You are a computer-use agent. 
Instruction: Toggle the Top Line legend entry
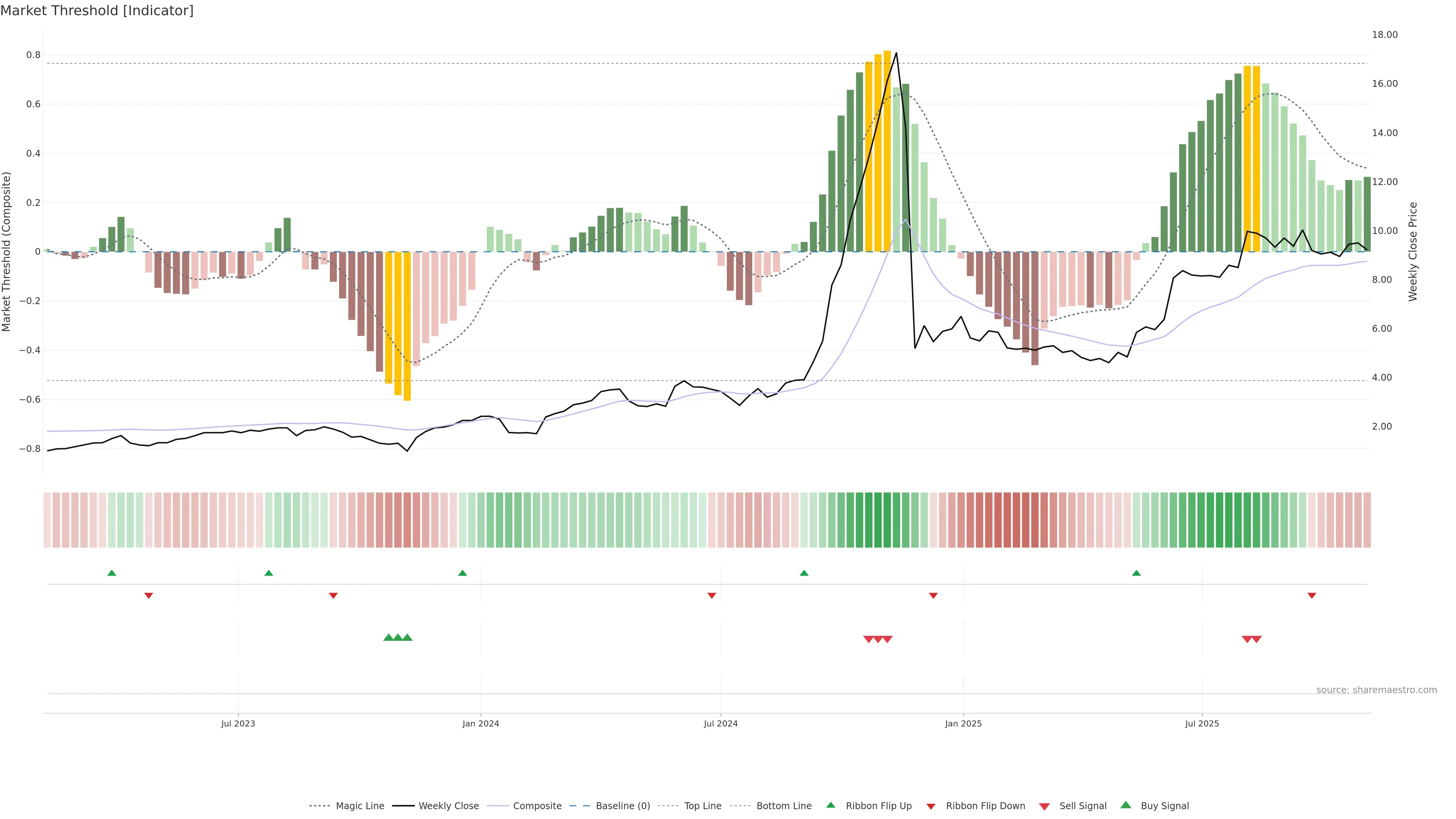(x=703, y=806)
